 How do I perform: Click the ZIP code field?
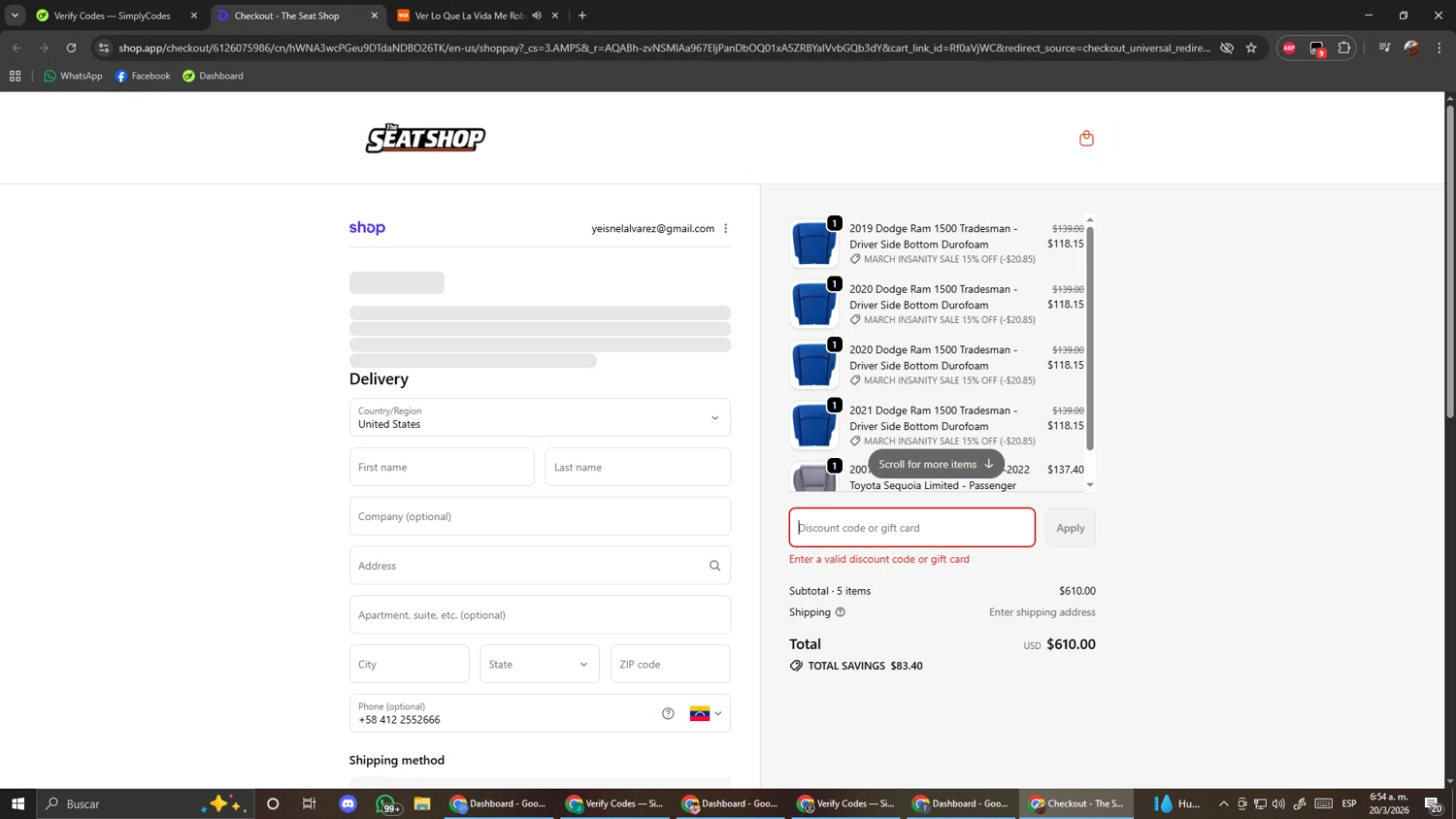(670, 664)
